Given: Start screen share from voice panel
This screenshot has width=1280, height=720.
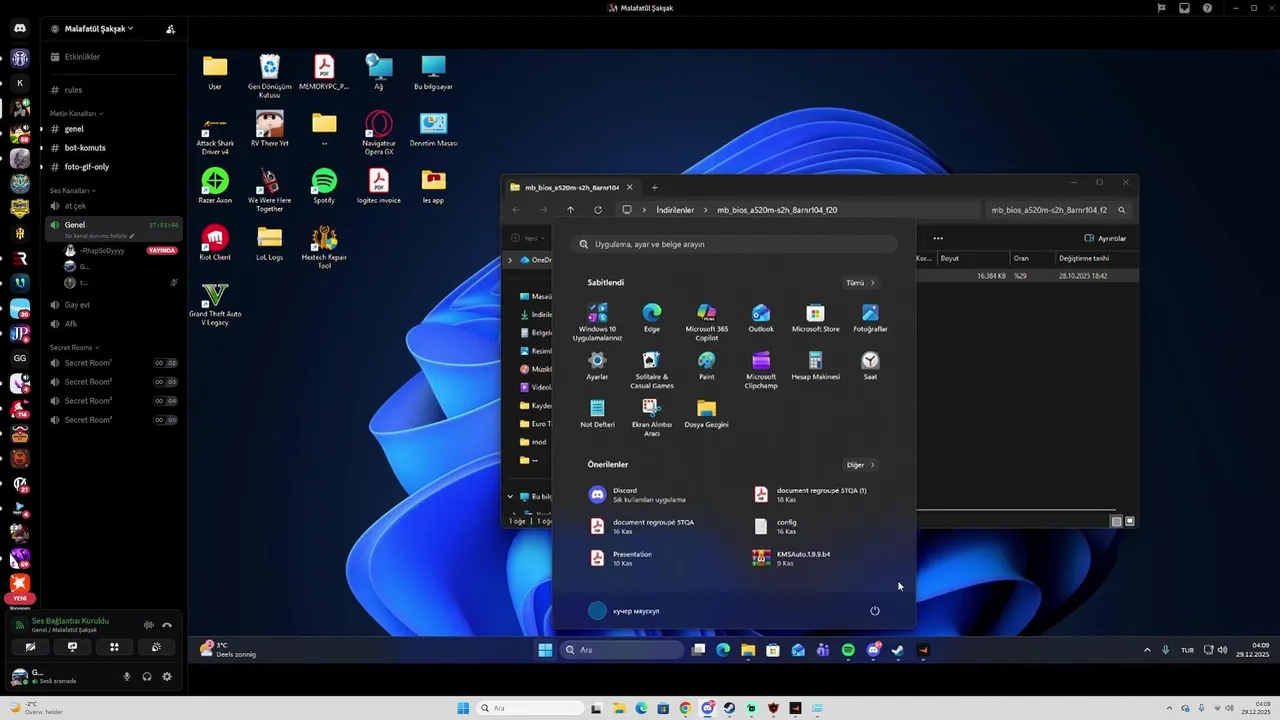Looking at the screenshot, I should [72, 647].
